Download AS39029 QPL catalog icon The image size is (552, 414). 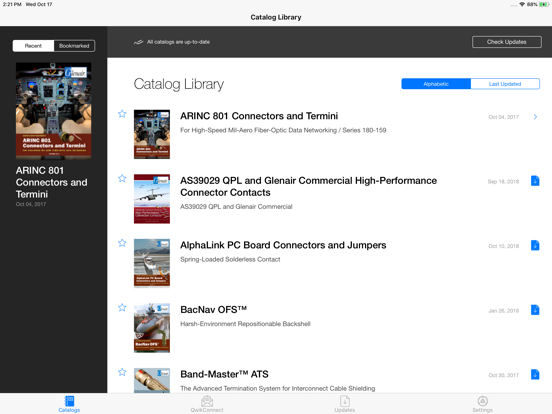pyautogui.click(x=535, y=181)
